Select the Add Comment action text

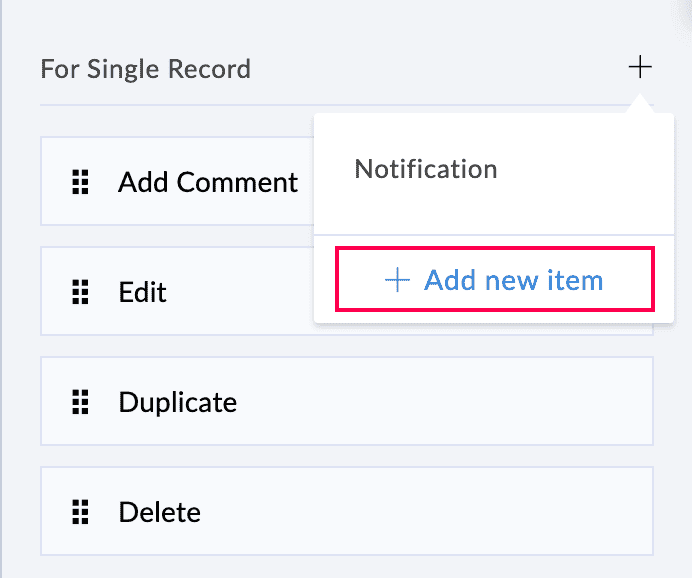coord(208,182)
